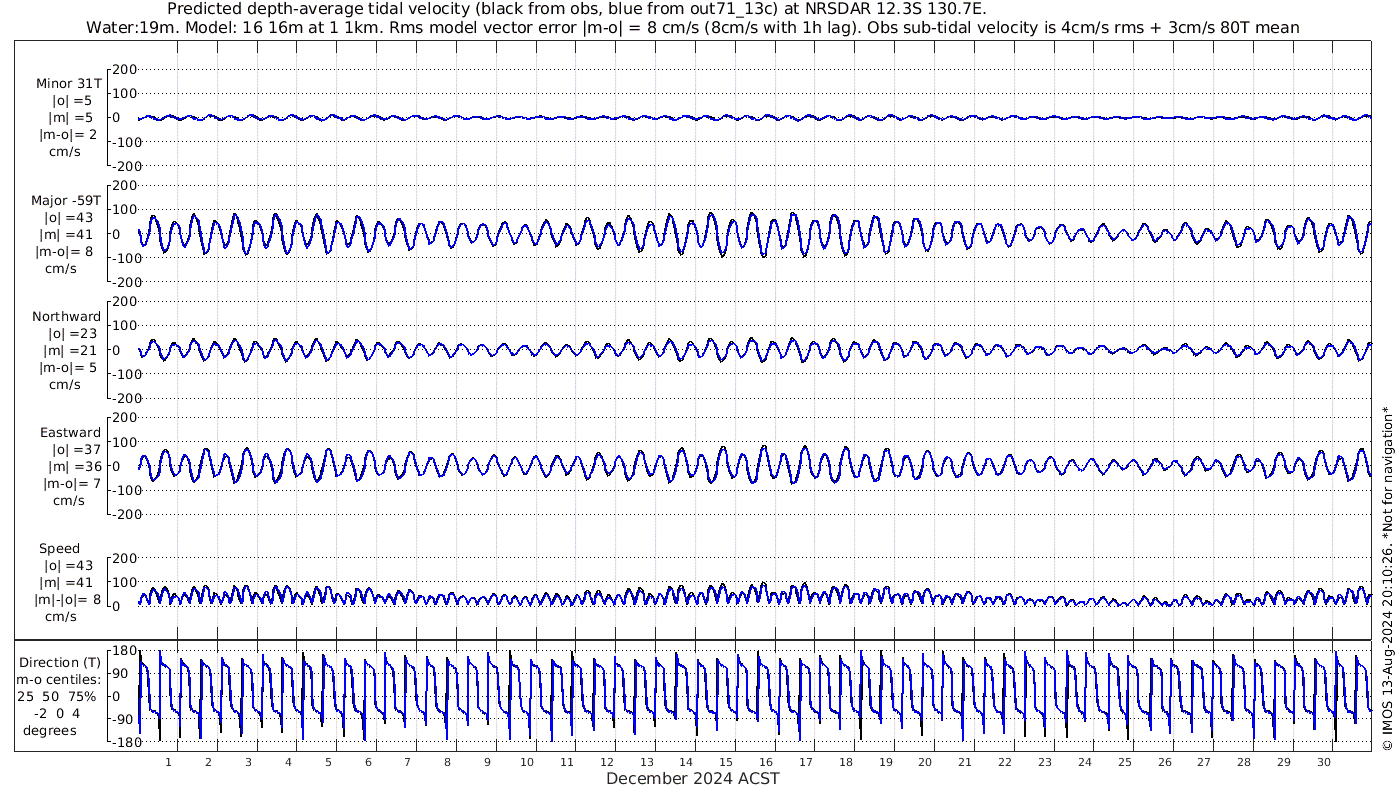Select the 'Minor 31T' panel label

69,83
